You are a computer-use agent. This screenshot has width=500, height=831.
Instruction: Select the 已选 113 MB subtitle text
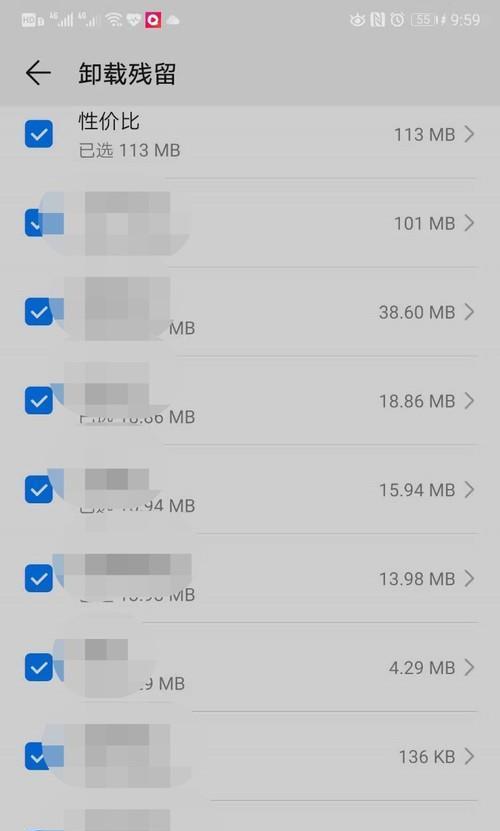click(x=129, y=151)
